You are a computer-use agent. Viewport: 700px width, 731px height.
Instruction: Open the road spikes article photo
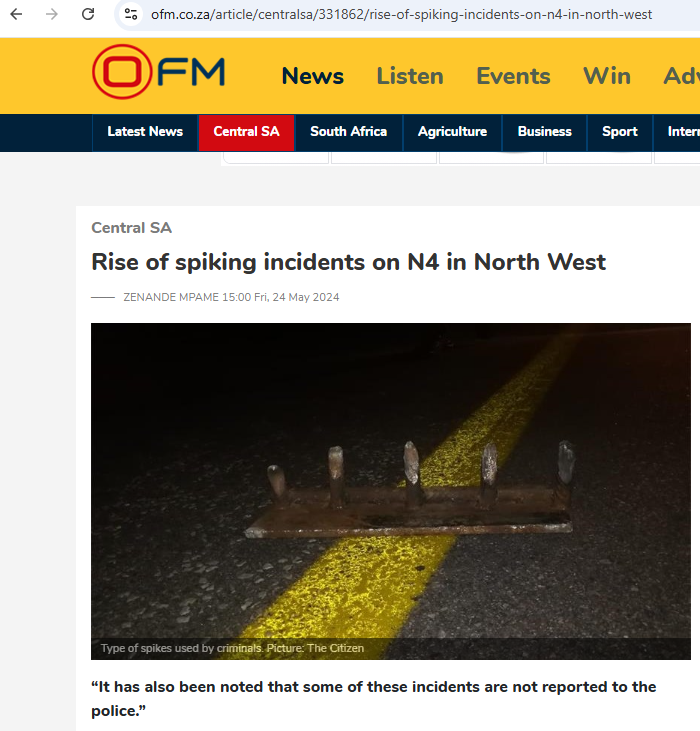pyautogui.click(x=391, y=491)
